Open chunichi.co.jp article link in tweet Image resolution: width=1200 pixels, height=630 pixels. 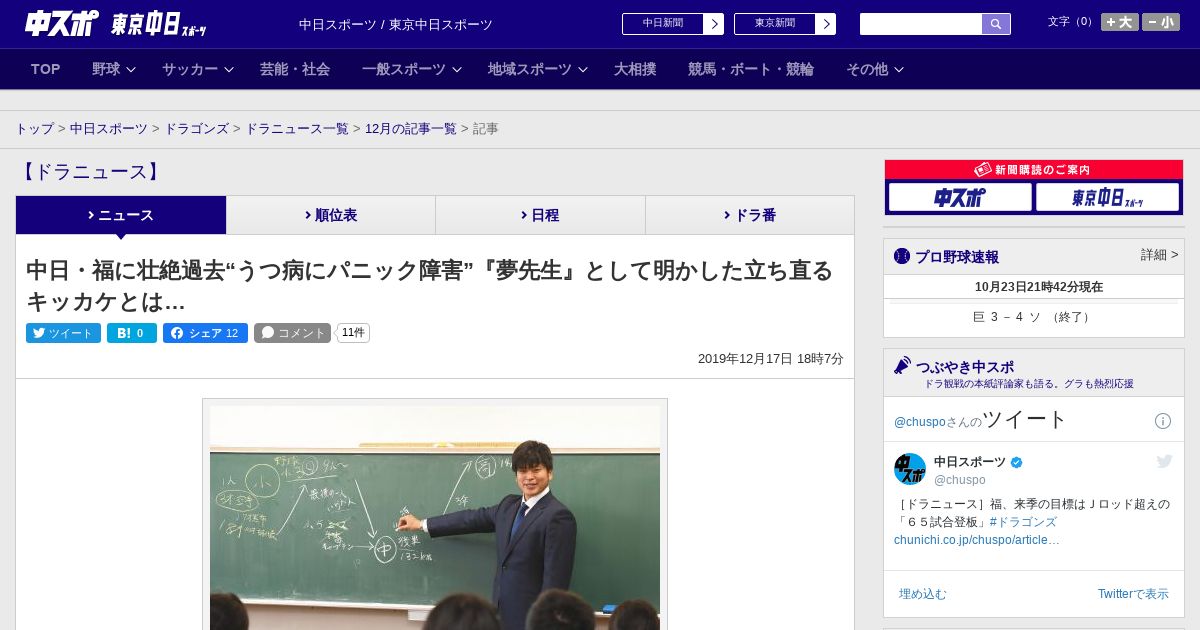[x=977, y=540]
